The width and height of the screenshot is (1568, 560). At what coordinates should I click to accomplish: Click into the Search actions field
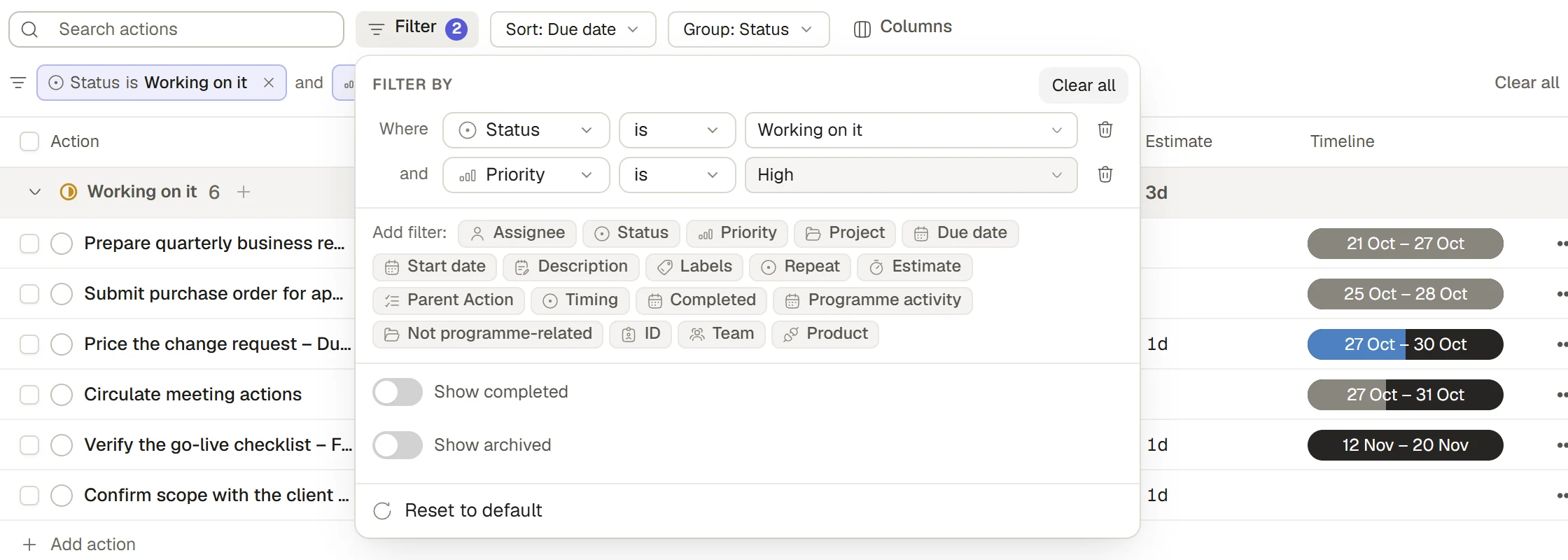point(176,29)
